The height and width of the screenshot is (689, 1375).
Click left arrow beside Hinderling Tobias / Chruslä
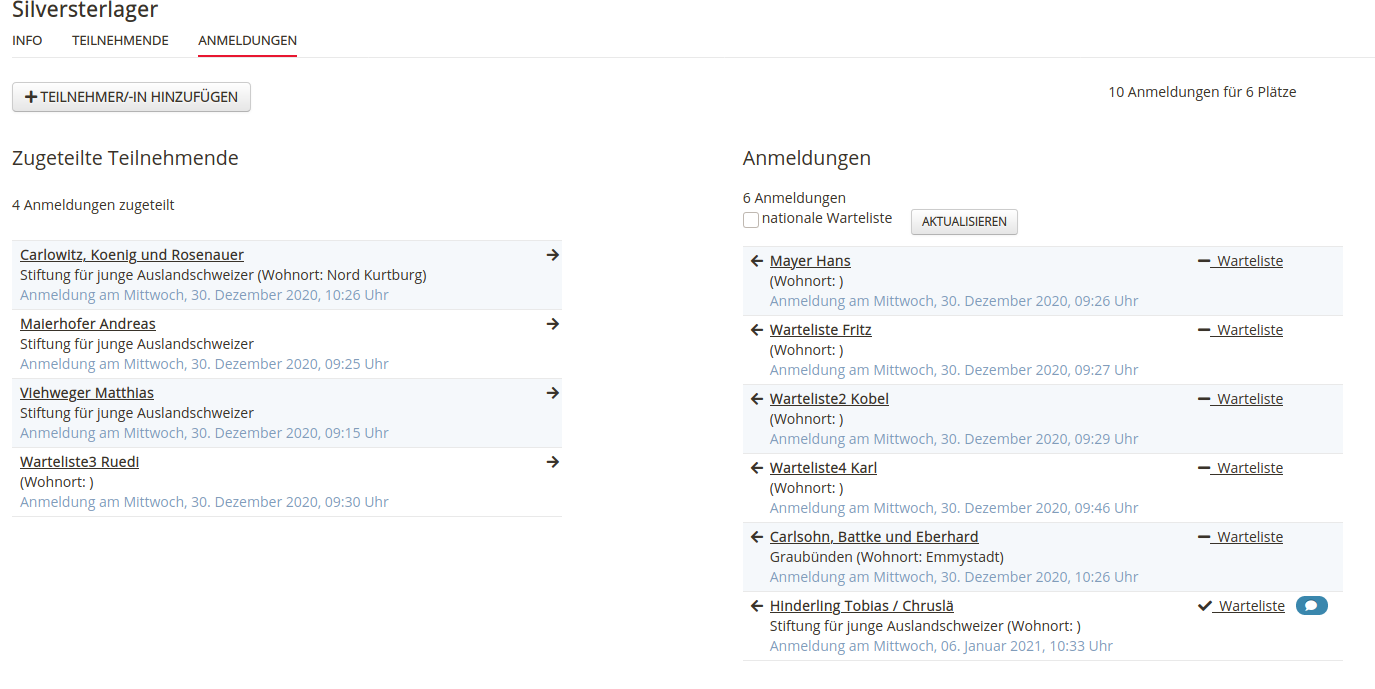pos(757,606)
